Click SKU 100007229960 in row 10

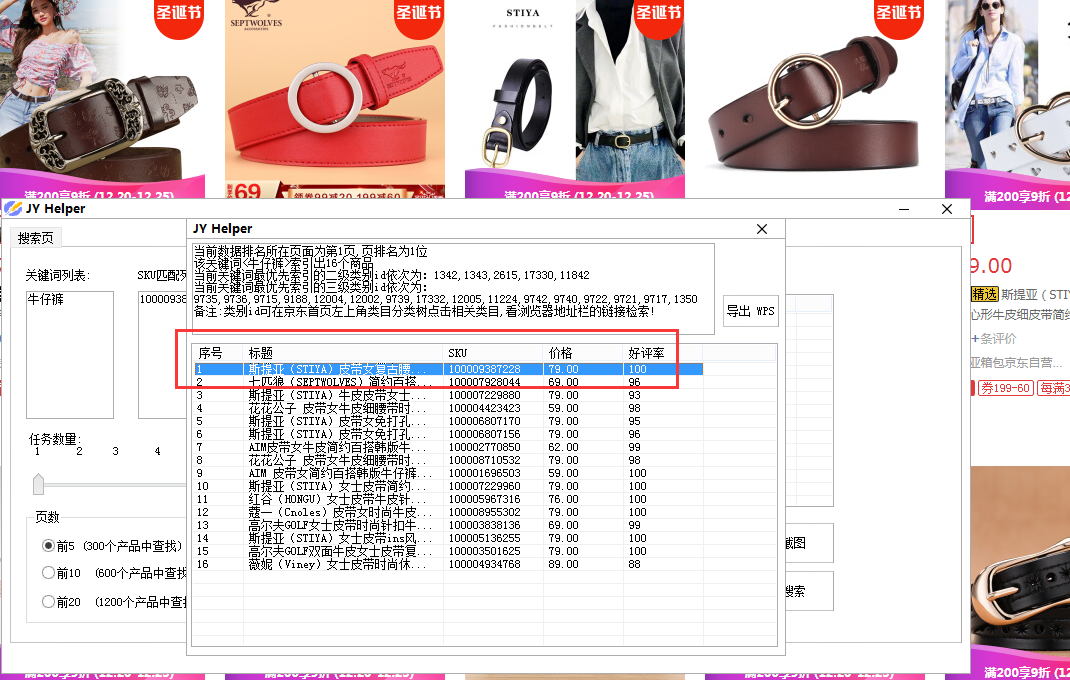[485, 485]
